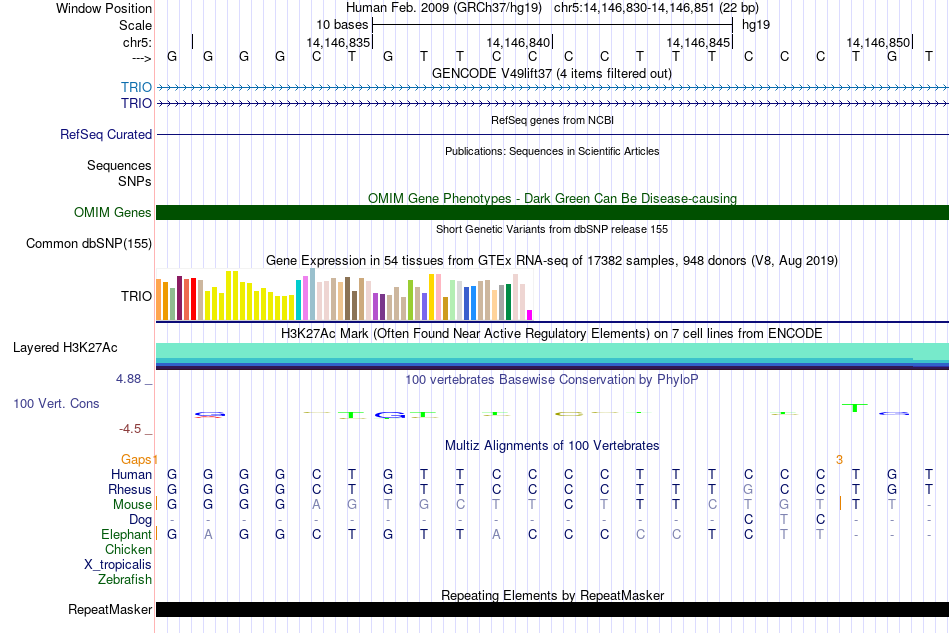Click the magenta last bar in GTEx chart
The image size is (950, 633).
point(530,315)
